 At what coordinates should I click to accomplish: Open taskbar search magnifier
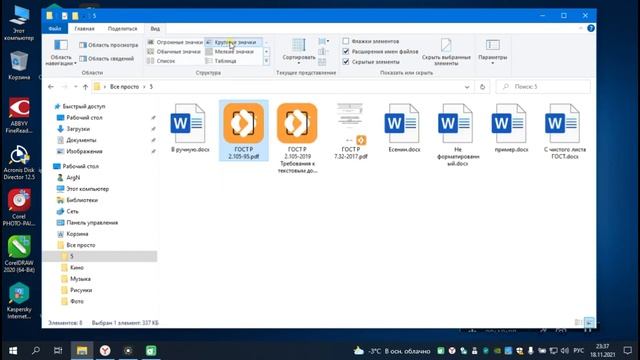click(36, 351)
